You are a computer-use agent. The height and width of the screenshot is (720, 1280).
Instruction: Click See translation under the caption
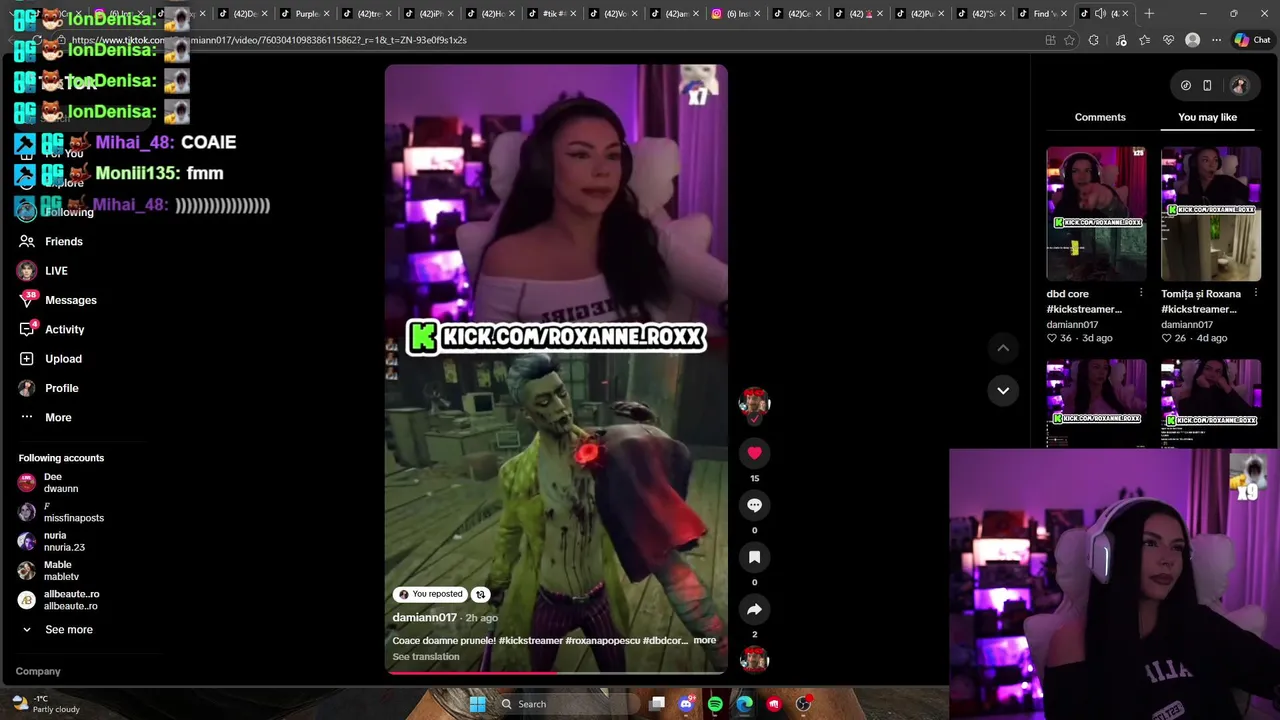click(426, 657)
